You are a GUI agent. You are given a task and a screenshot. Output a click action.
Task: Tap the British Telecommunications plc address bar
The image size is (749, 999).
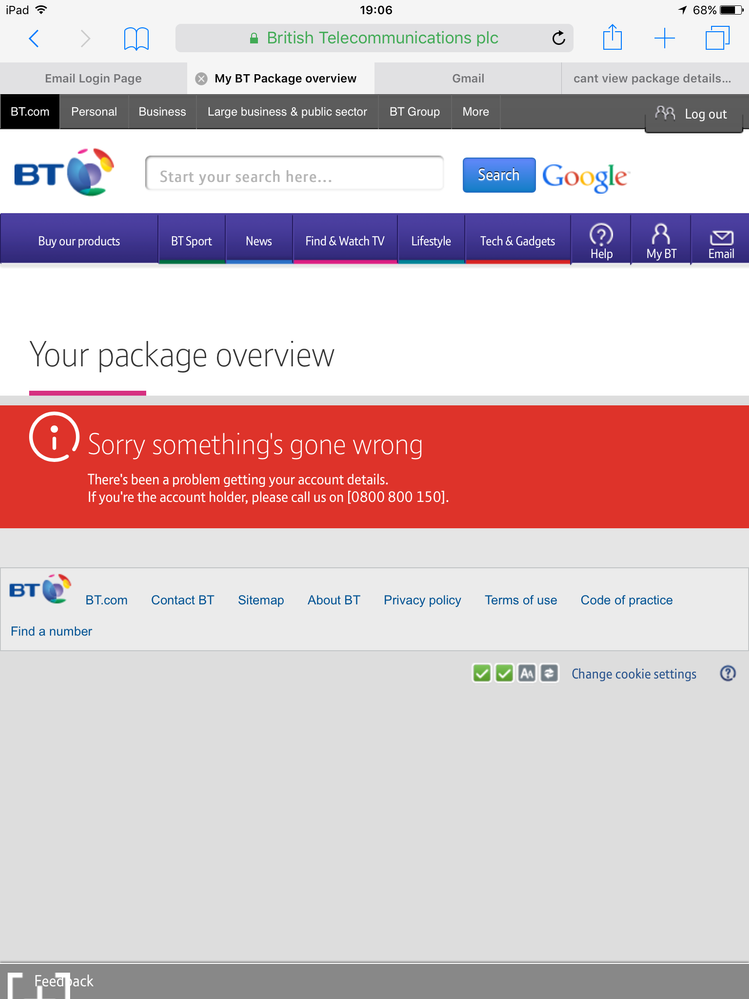pos(374,38)
